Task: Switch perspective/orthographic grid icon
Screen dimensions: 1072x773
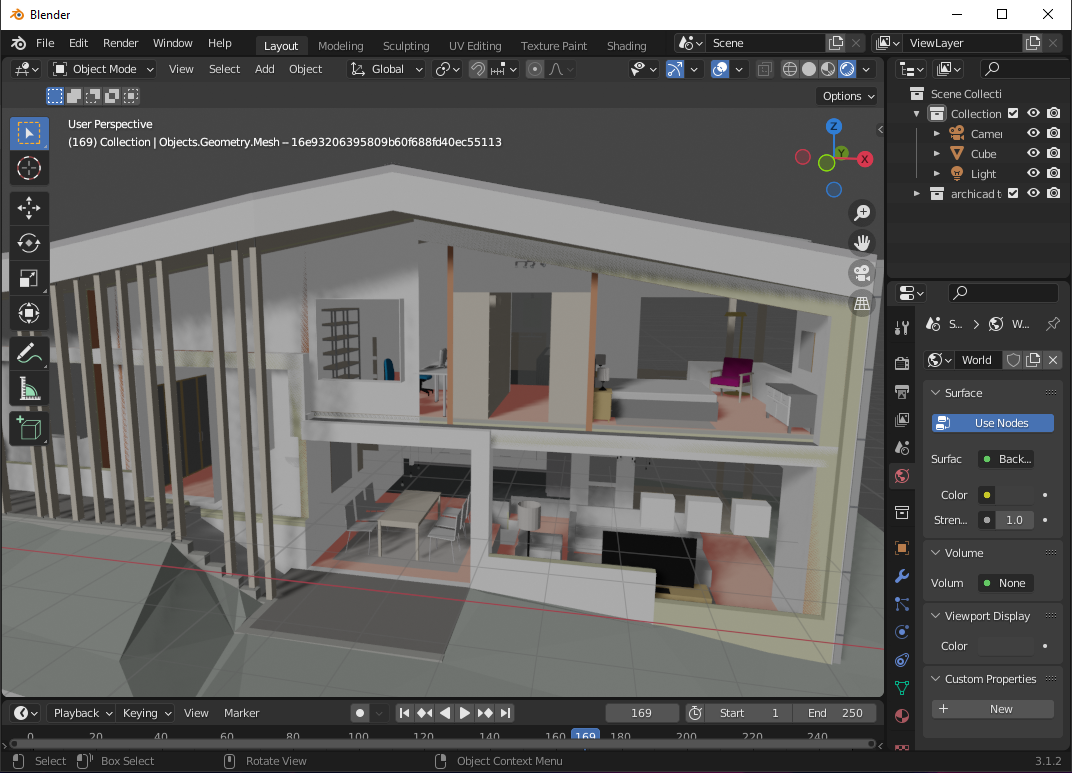Action: point(862,303)
